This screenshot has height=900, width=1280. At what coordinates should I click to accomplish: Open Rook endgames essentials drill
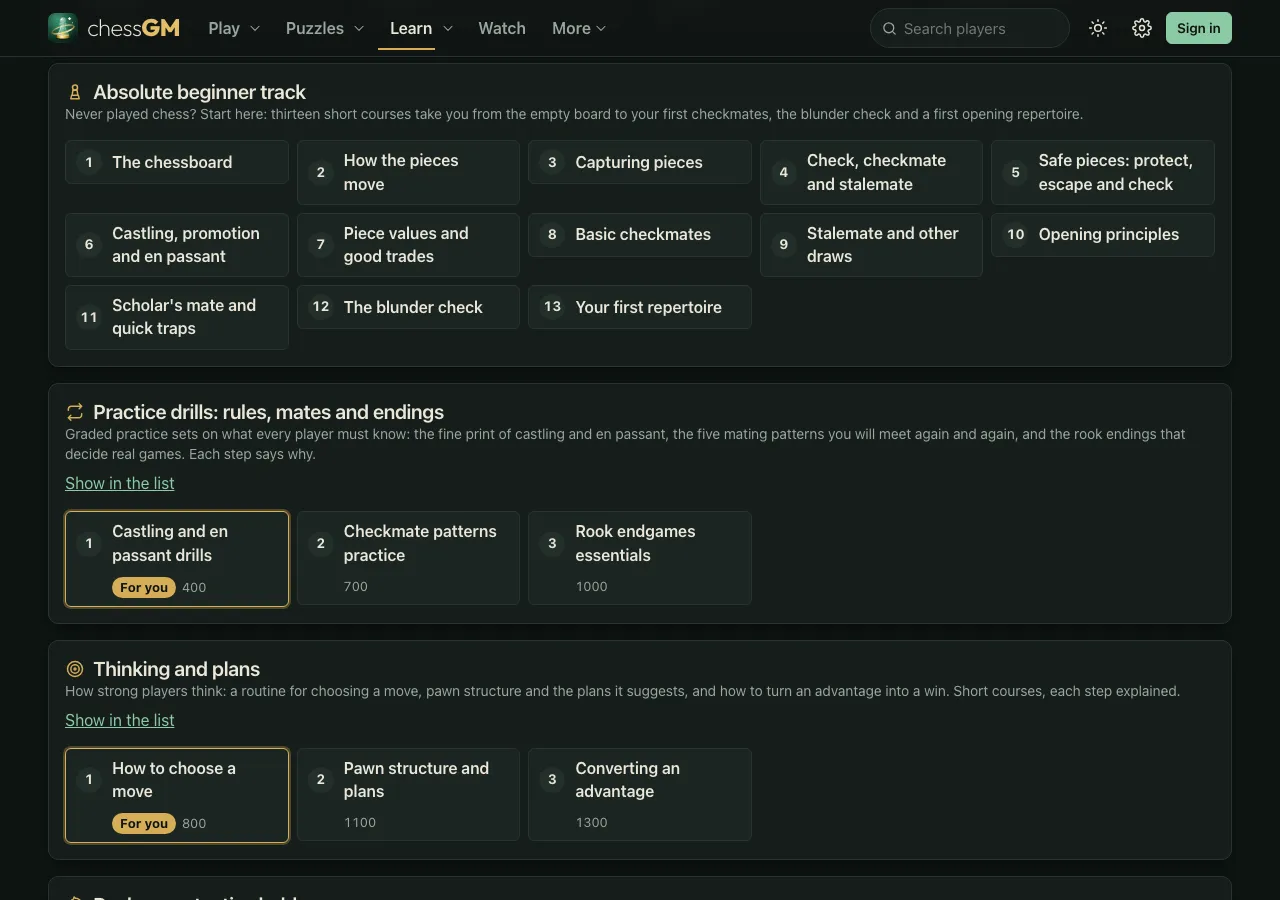click(x=640, y=558)
